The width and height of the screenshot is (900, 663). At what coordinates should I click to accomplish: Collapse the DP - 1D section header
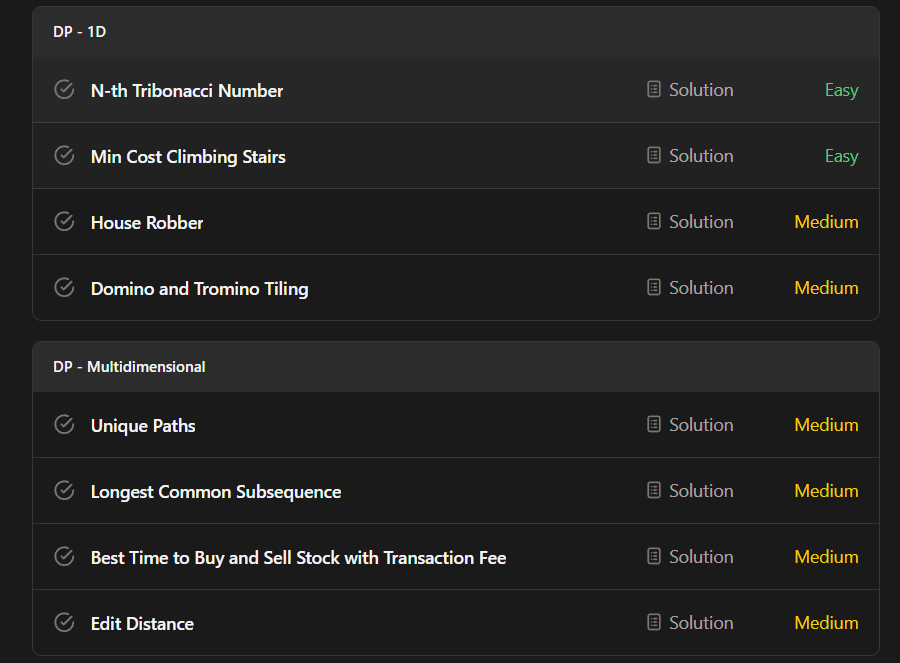point(80,32)
